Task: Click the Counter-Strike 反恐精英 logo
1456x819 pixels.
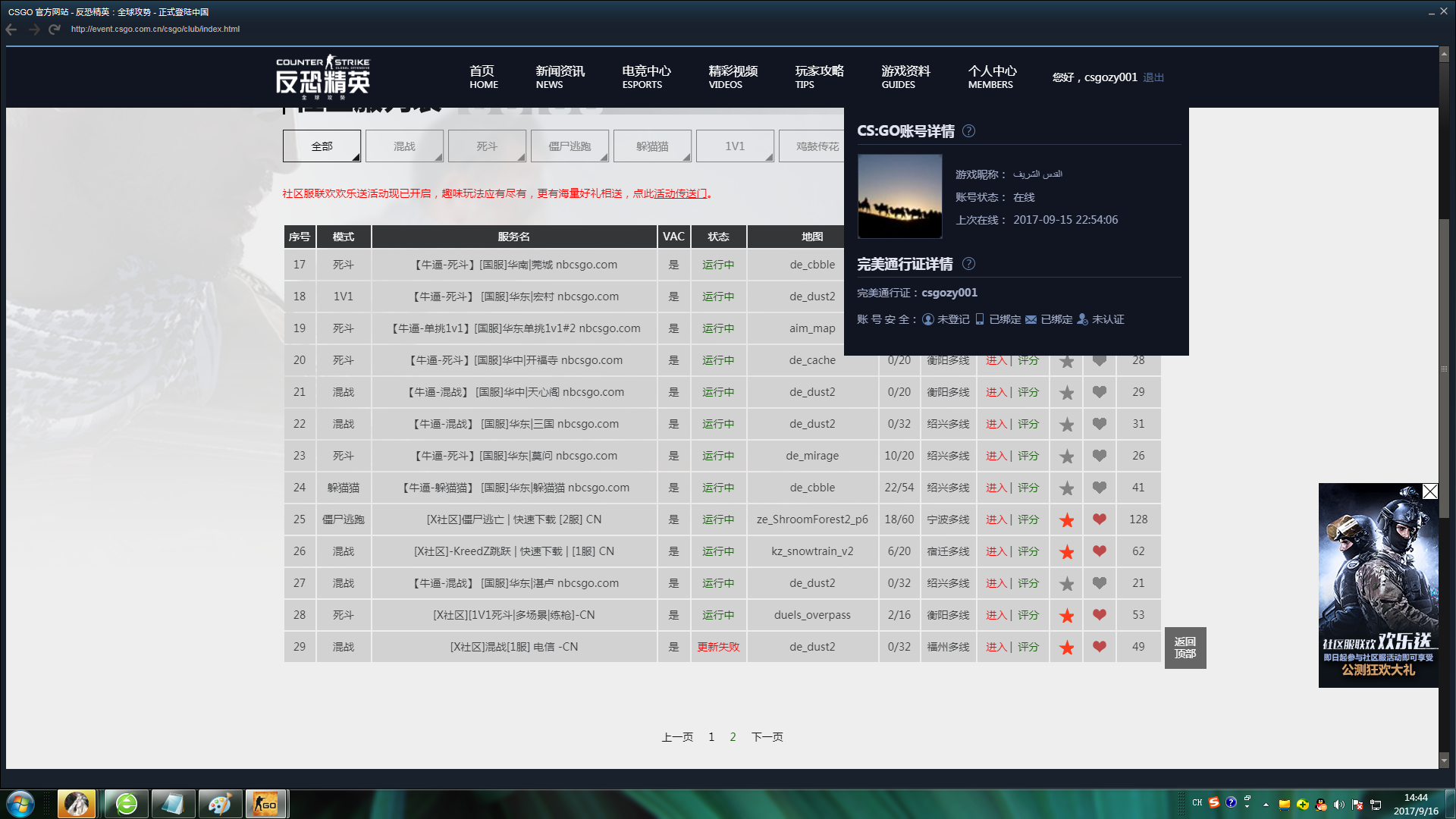Action: [323, 77]
